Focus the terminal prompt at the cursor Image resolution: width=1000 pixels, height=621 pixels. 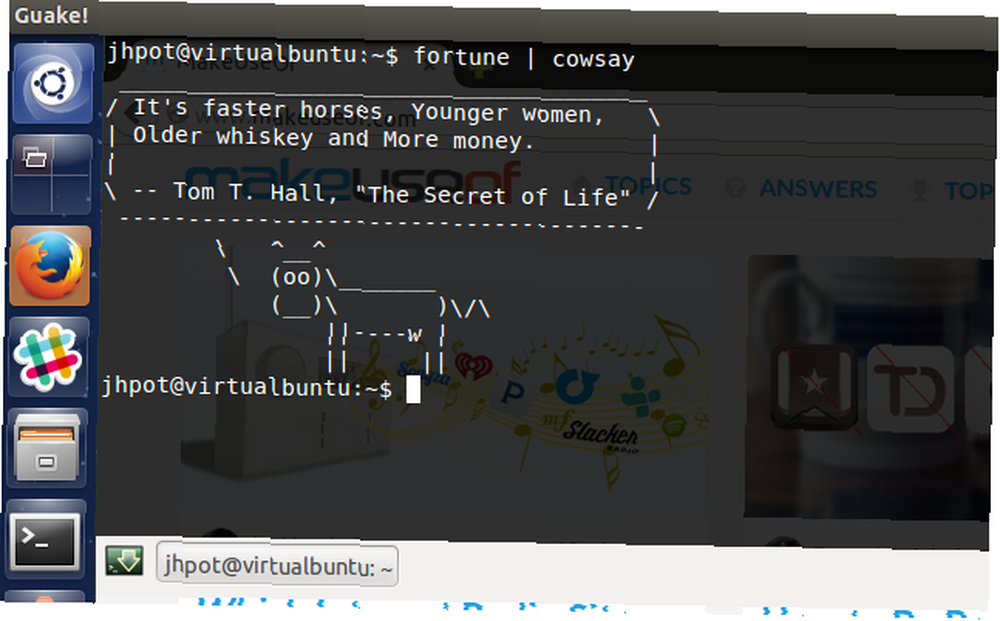[x=413, y=389]
